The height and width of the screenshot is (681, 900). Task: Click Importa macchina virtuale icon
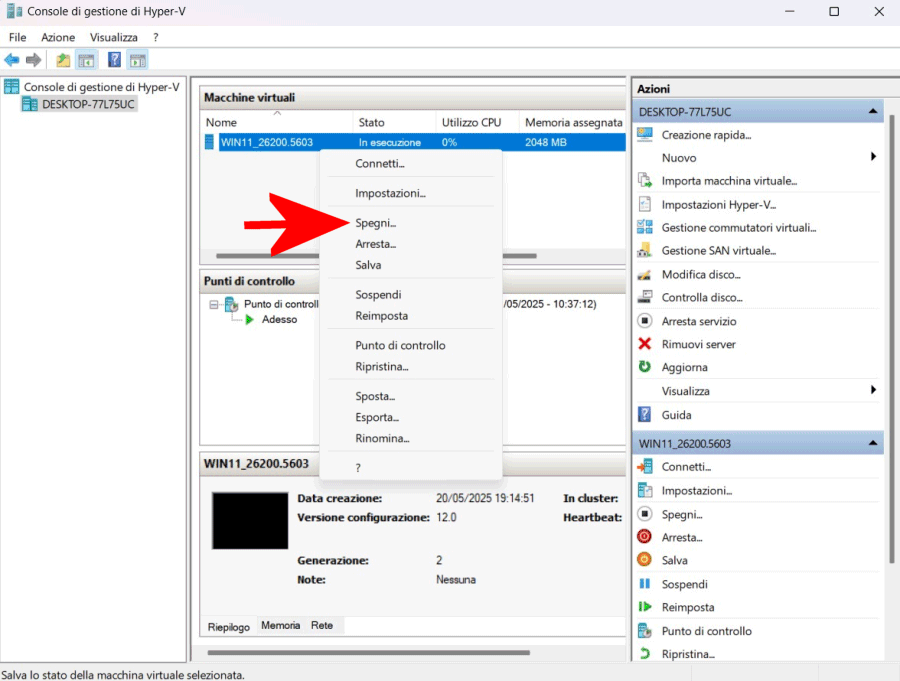645,180
